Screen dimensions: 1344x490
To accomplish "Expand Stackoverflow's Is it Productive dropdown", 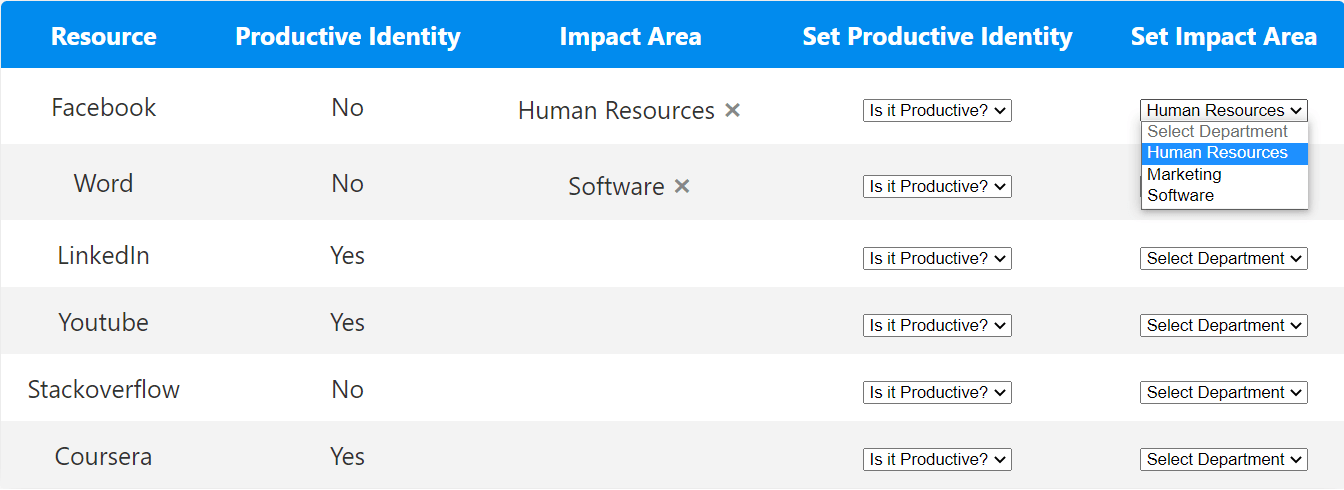I will point(937,392).
